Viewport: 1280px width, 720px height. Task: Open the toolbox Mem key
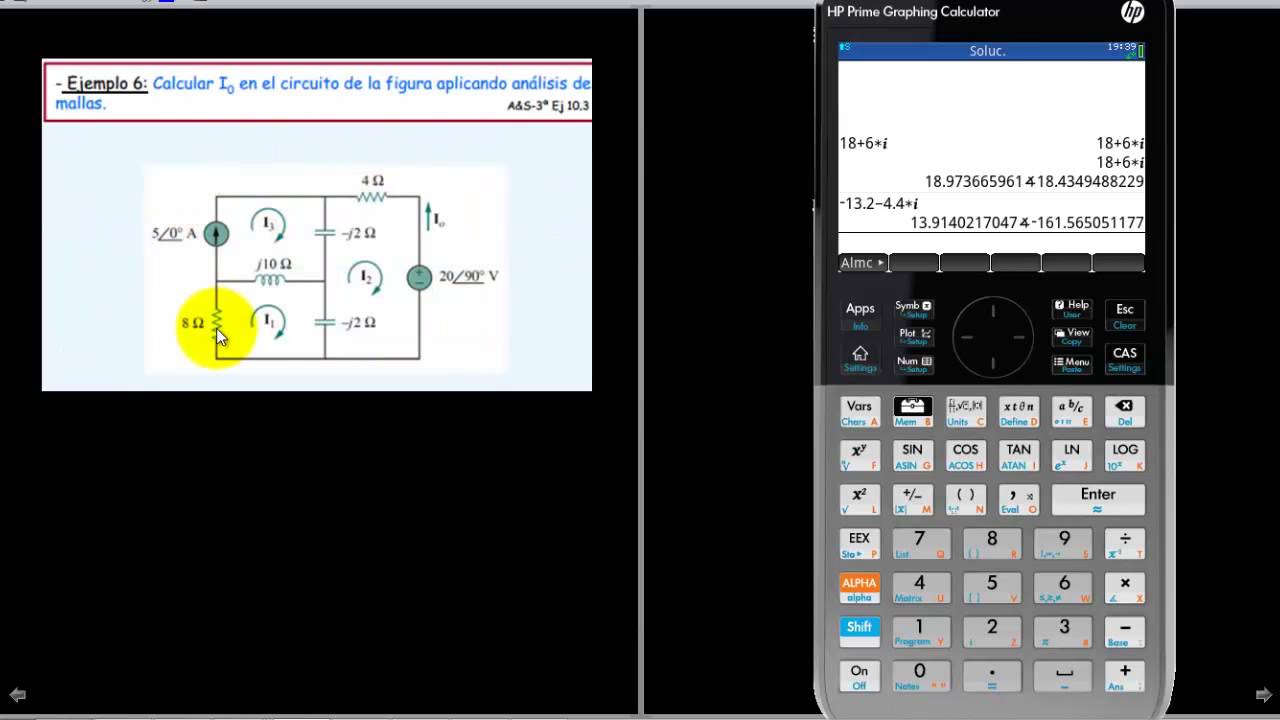click(912, 412)
